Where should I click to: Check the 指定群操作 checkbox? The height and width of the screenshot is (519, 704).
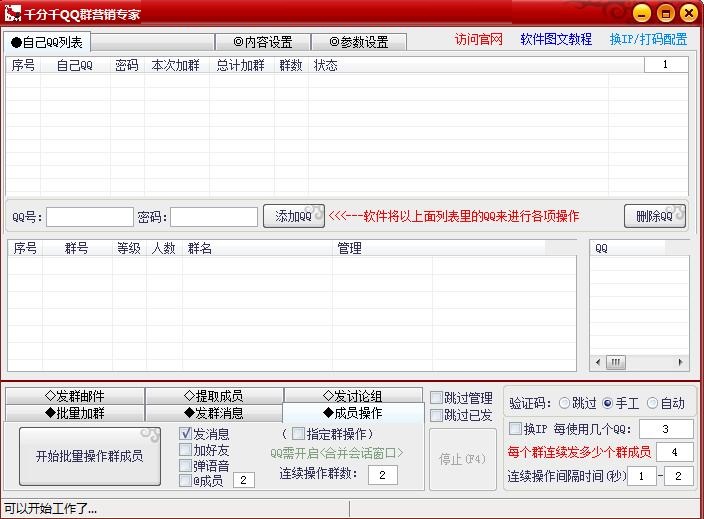[298, 434]
